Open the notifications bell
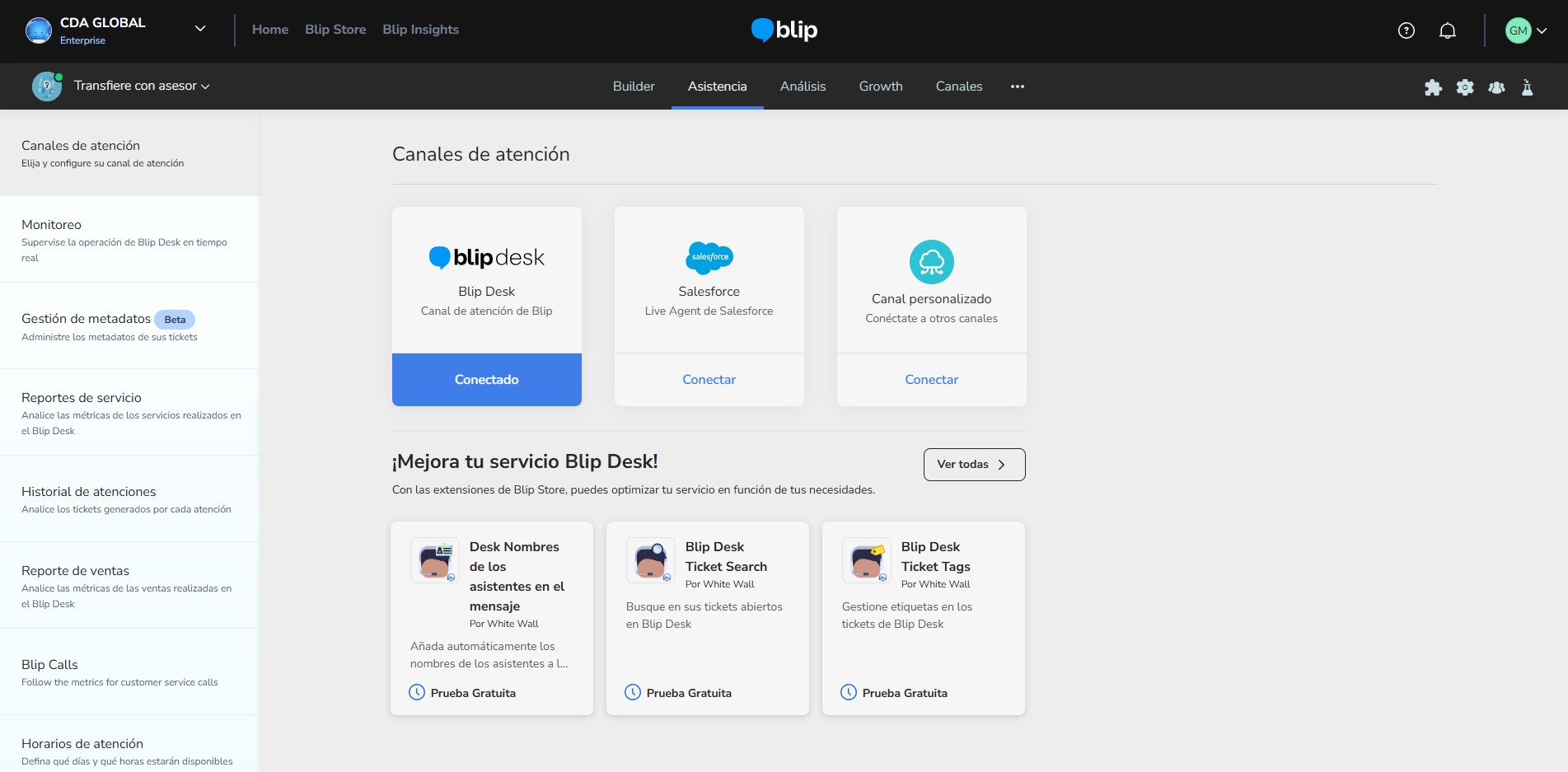 coord(1448,30)
